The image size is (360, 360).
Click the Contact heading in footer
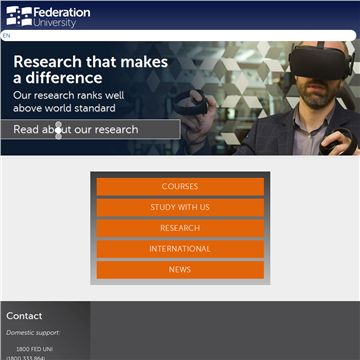tap(24, 316)
